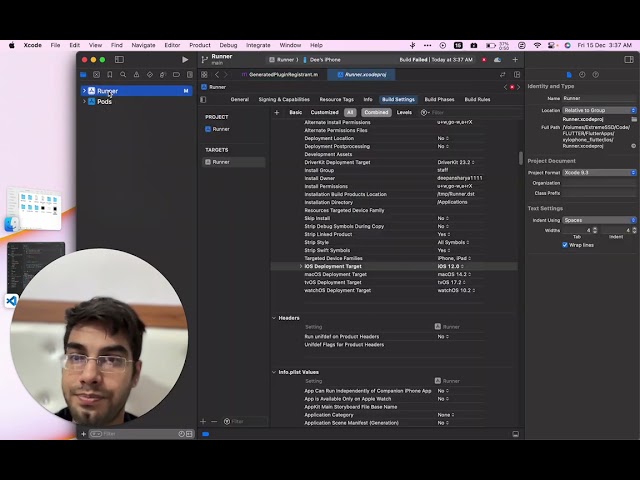The width and height of the screenshot is (640, 480).
Task: Open the Project Format dropdown
Action: [x=599, y=173]
